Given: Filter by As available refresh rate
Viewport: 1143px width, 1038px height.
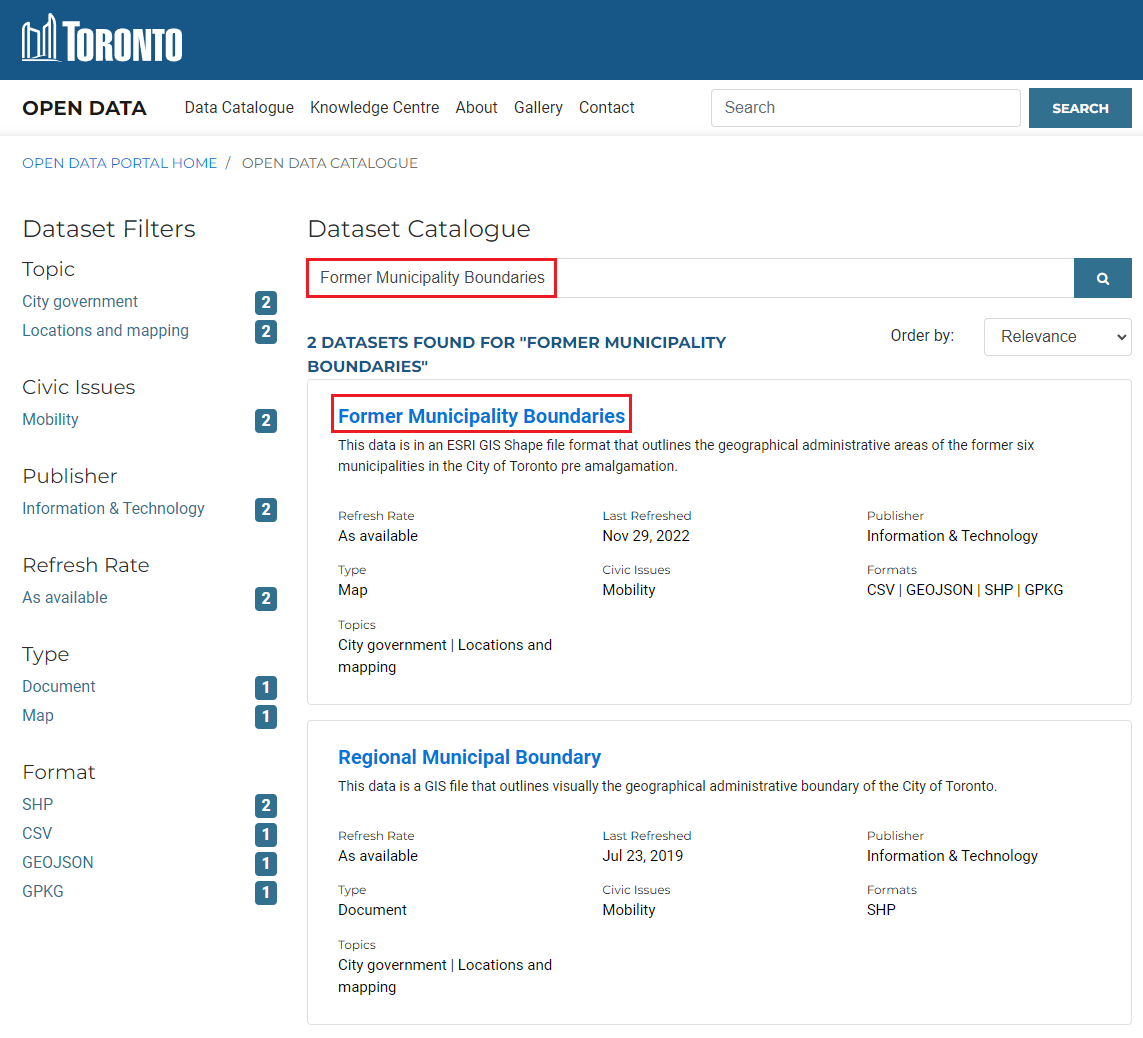Looking at the screenshot, I should 65,598.
